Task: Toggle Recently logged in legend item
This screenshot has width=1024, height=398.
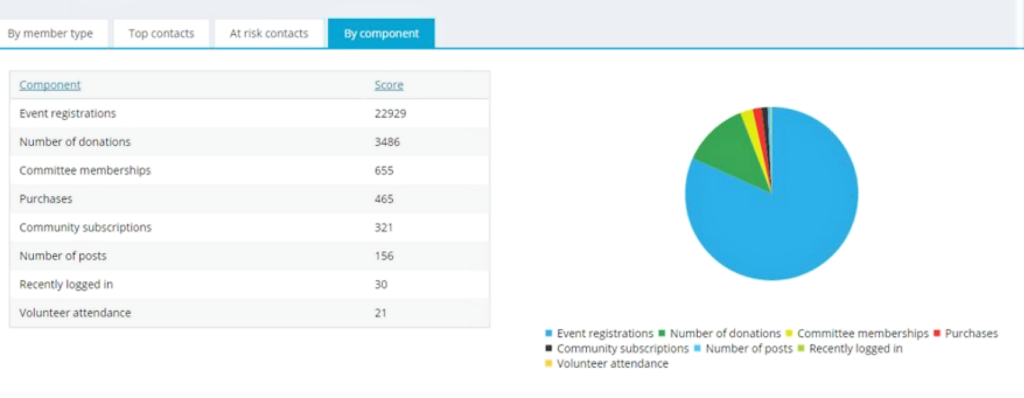Action: [x=852, y=348]
